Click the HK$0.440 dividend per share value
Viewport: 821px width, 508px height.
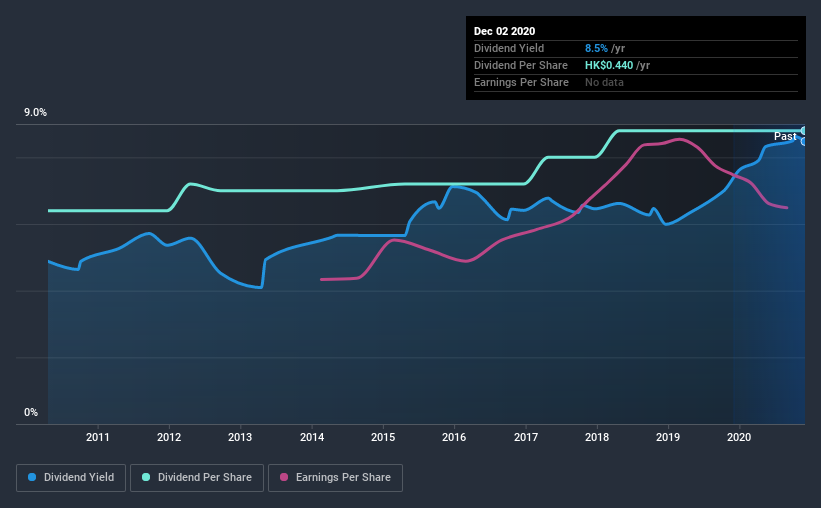pyautogui.click(x=608, y=65)
